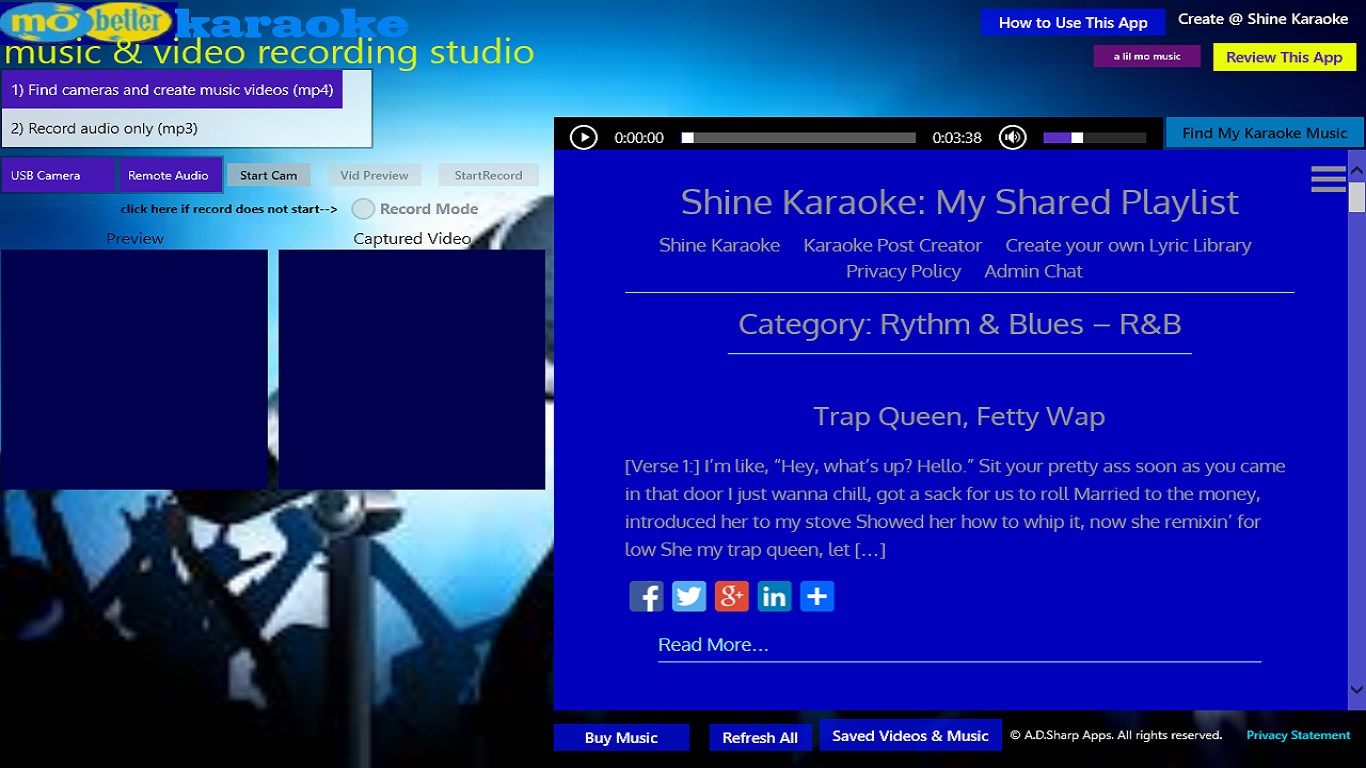The image size is (1366, 768).
Task: Toggle StartRecord mode
Action: click(488, 174)
